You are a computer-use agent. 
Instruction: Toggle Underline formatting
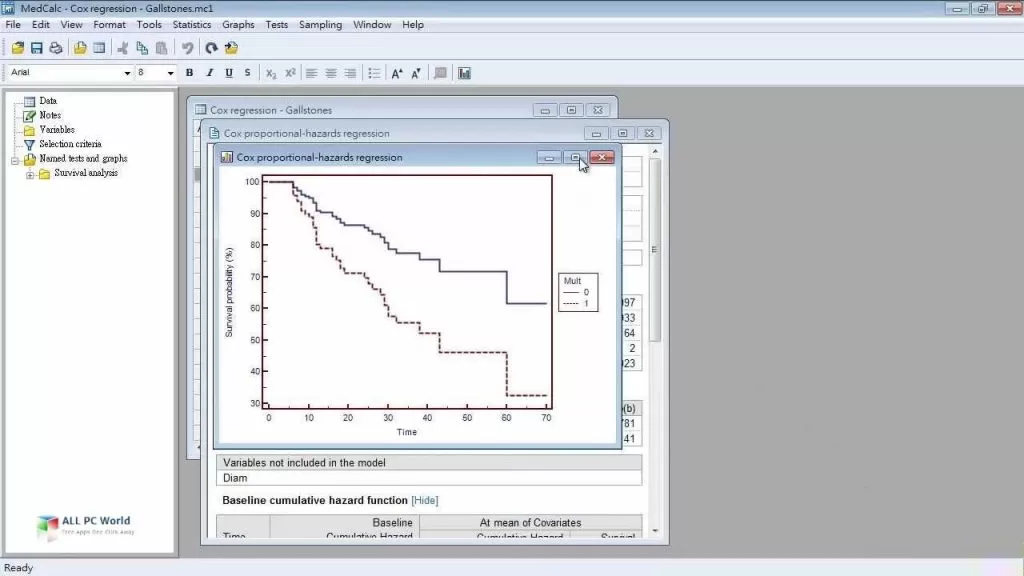[229, 73]
